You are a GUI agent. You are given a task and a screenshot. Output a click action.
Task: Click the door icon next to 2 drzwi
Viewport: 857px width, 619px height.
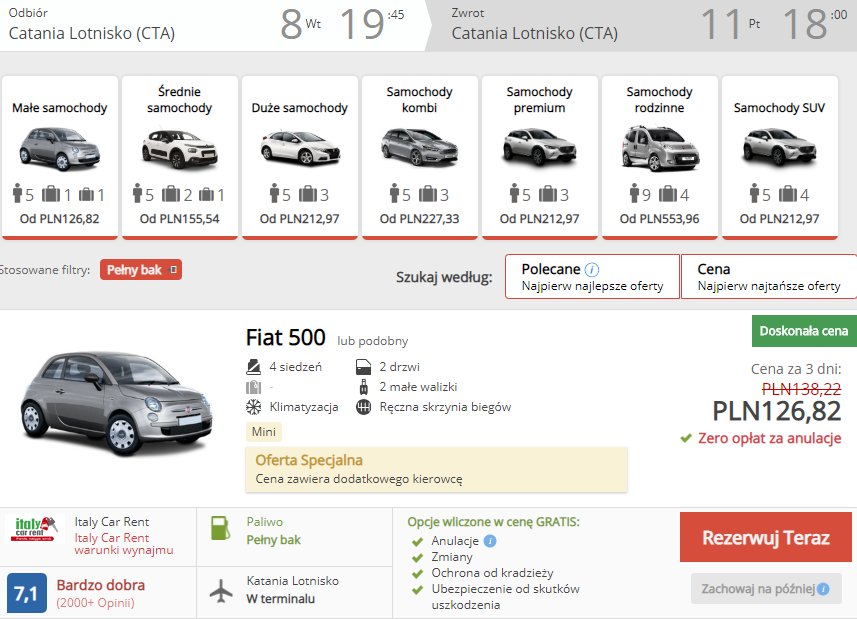pos(363,367)
